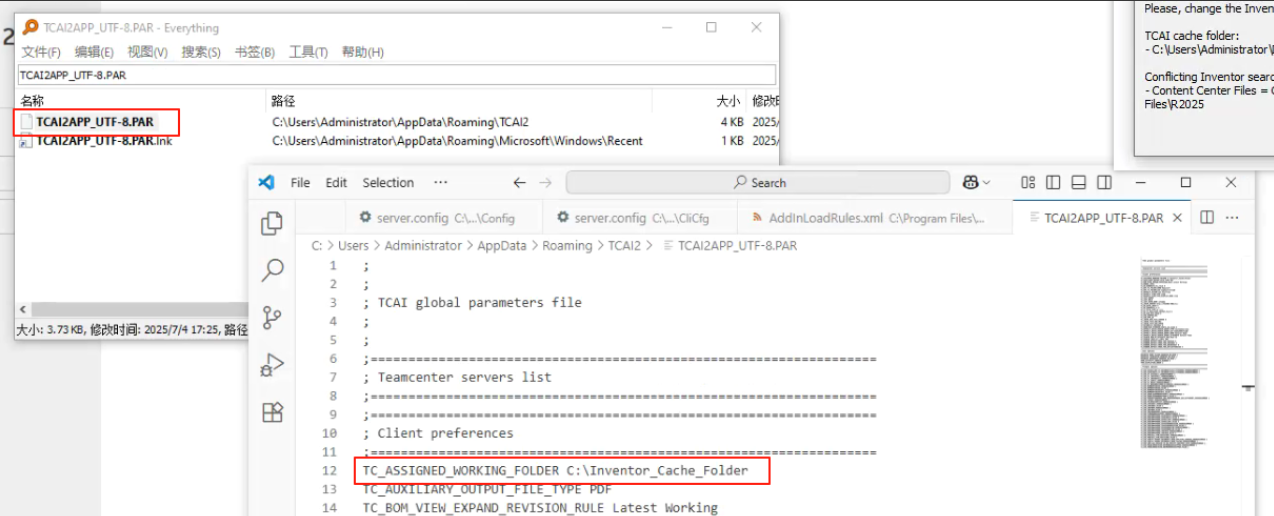Open Everything's 书签(B) menu
The height and width of the screenshot is (516, 1274).
click(x=255, y=52)
